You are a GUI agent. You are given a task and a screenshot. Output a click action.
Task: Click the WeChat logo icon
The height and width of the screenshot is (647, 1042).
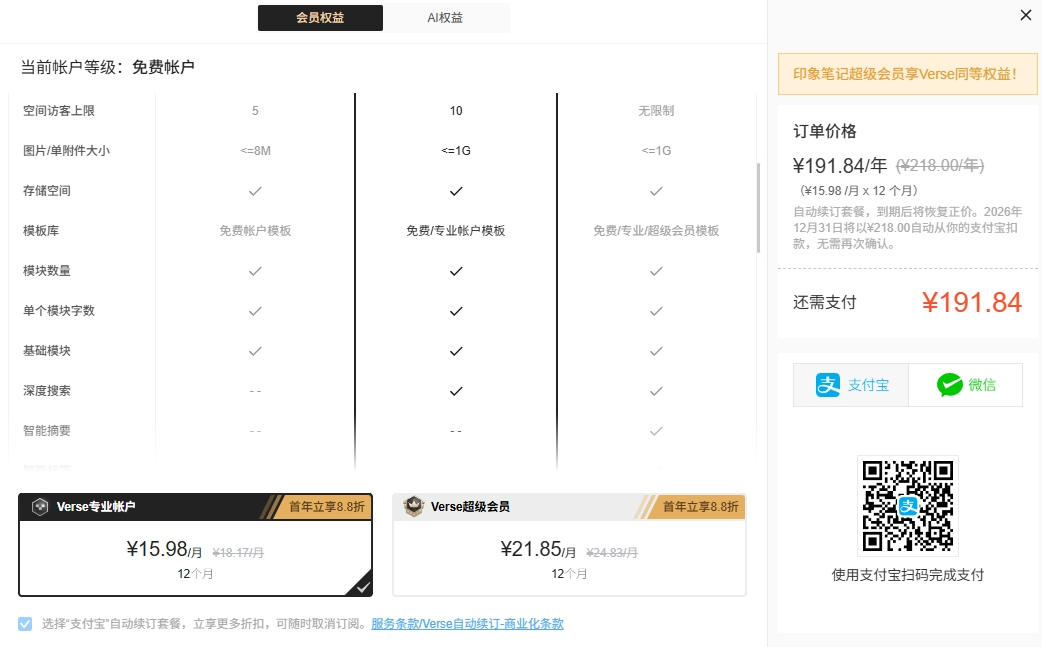[x=949, y=385]
